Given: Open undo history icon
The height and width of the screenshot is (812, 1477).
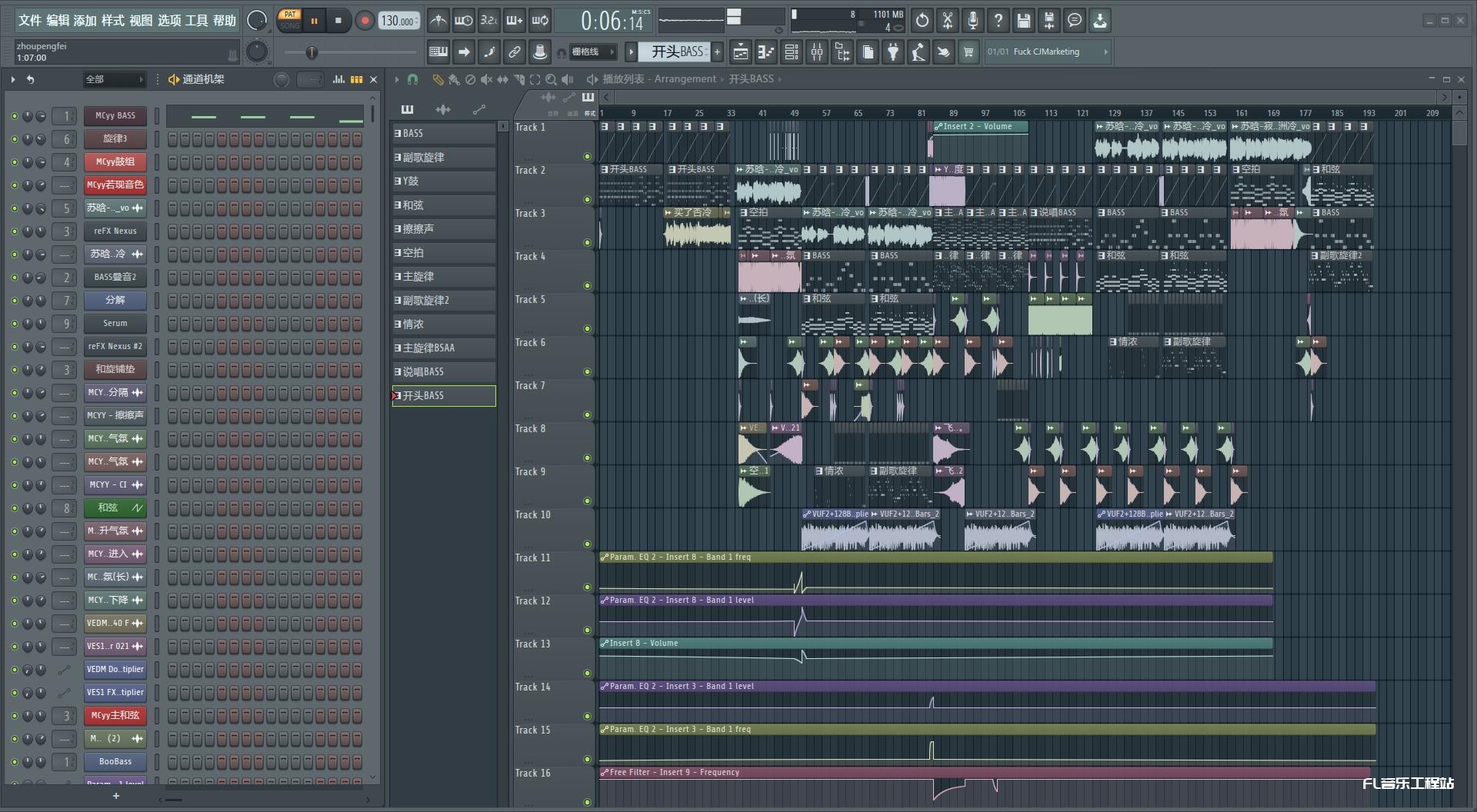Looking at the screenshot, I should click(922, 21).
